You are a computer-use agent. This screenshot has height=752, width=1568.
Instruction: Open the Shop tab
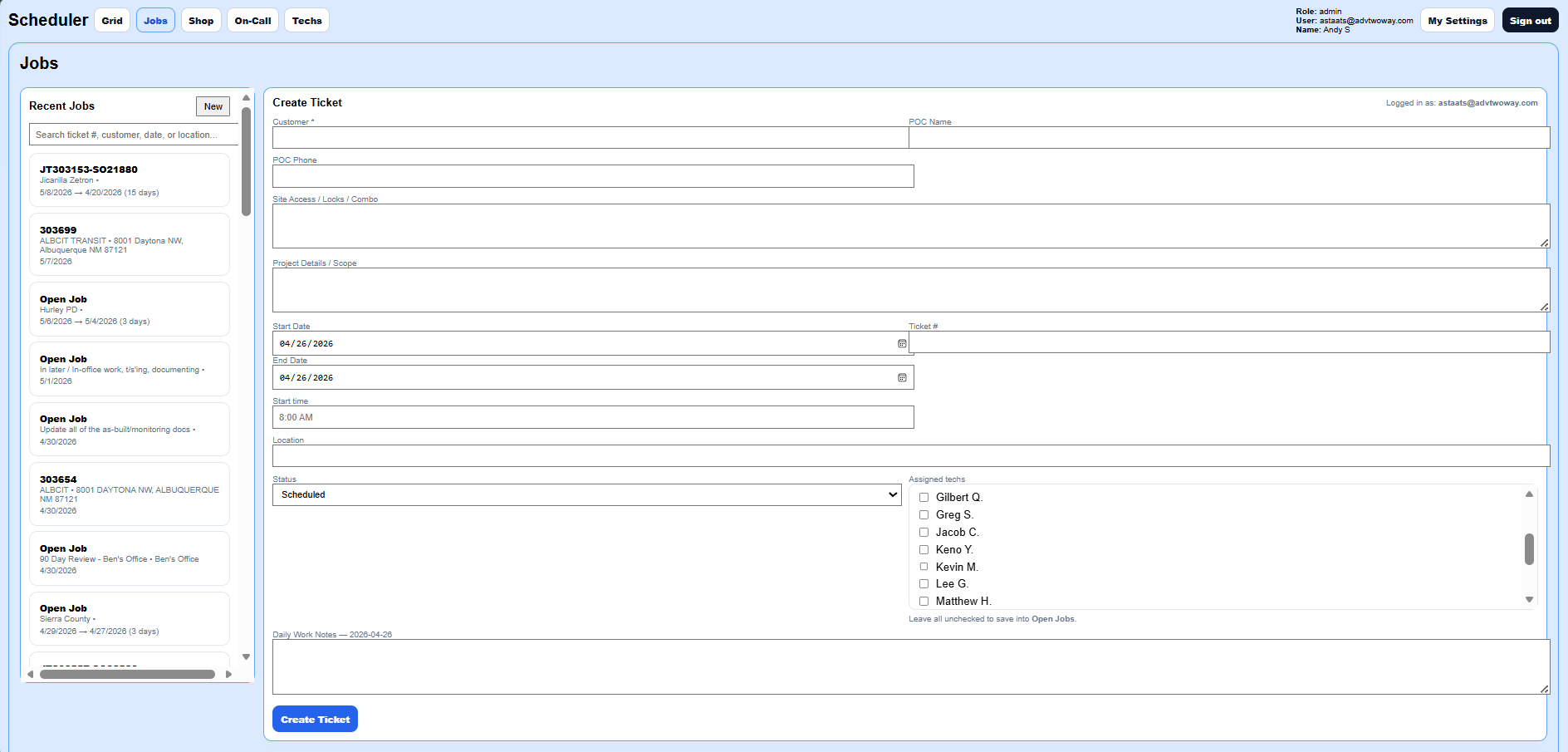[x=201, y=20]
